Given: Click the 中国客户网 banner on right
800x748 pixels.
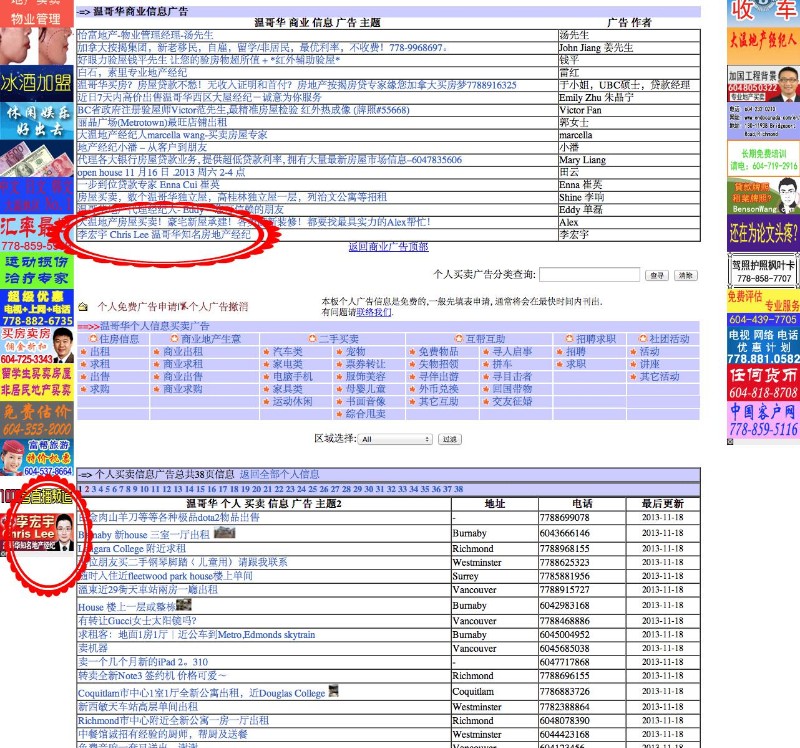Looking at the screenshot, I should pos(763,420).
